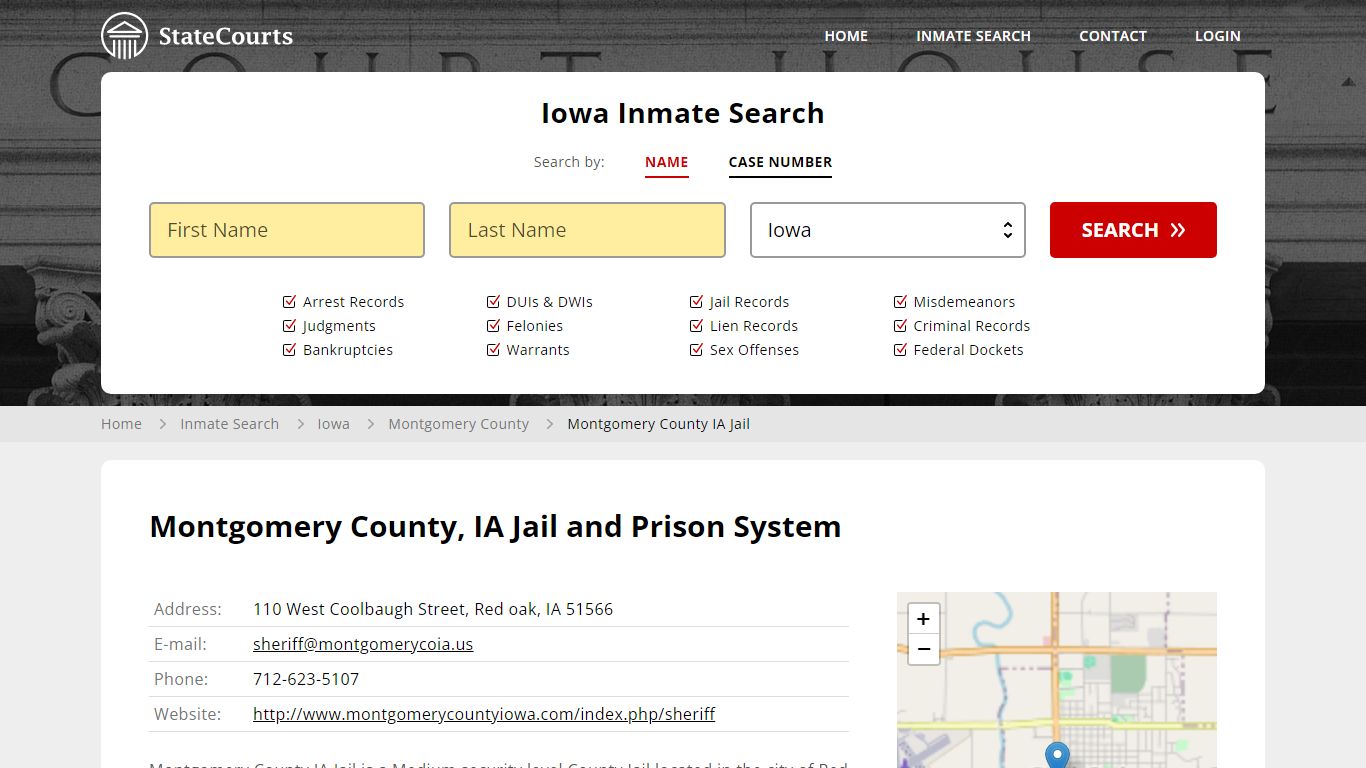The width and height of the screenshot is (1366, 768).
Task: Click the address 110 West Coolbaugh Street
Action: point(433,609)
